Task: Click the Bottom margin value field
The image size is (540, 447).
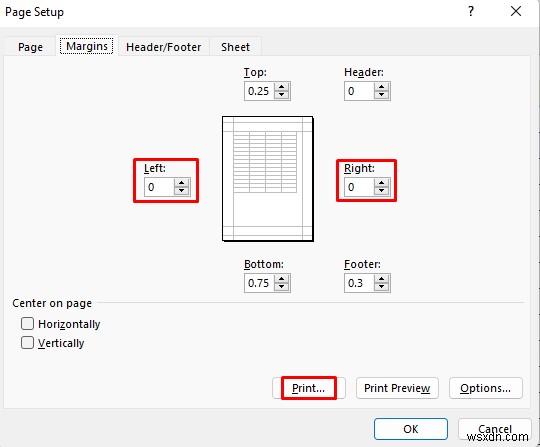Action: (x=260, y=283)
